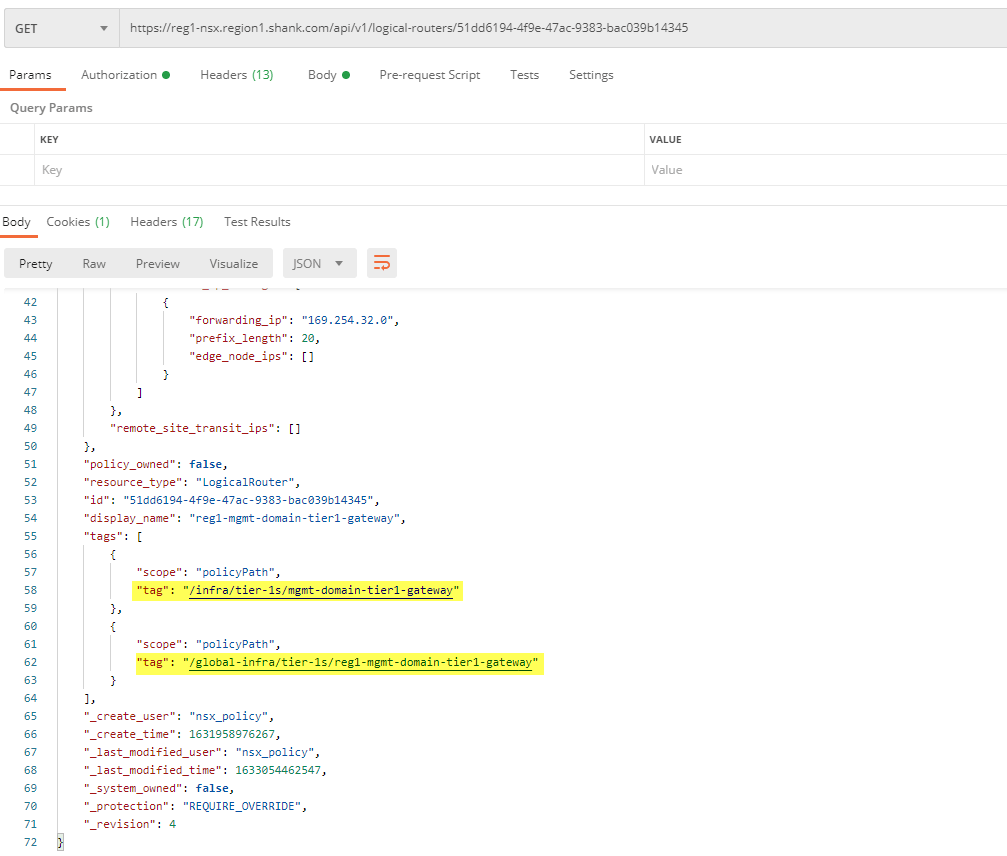
Task: Click the _last_modified_time value 1633054462547
Action: [277, 770]
